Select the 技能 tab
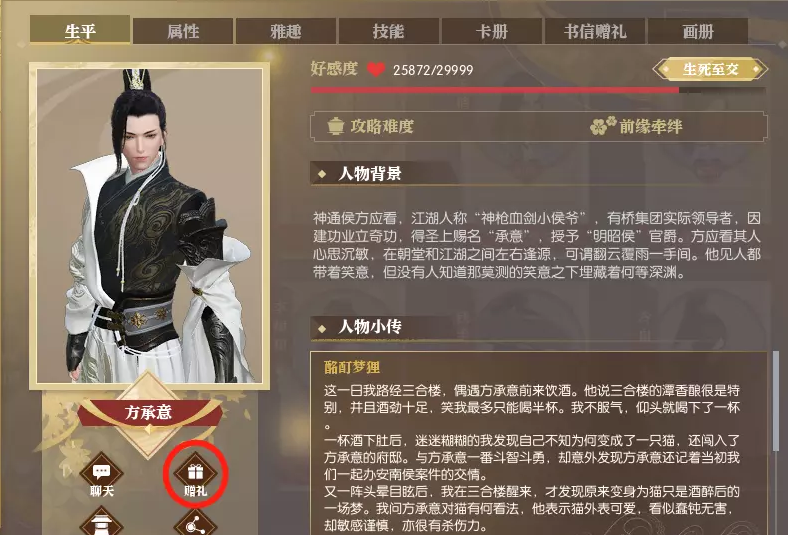This screenshot has width=788, height=535. pos(388,32)
